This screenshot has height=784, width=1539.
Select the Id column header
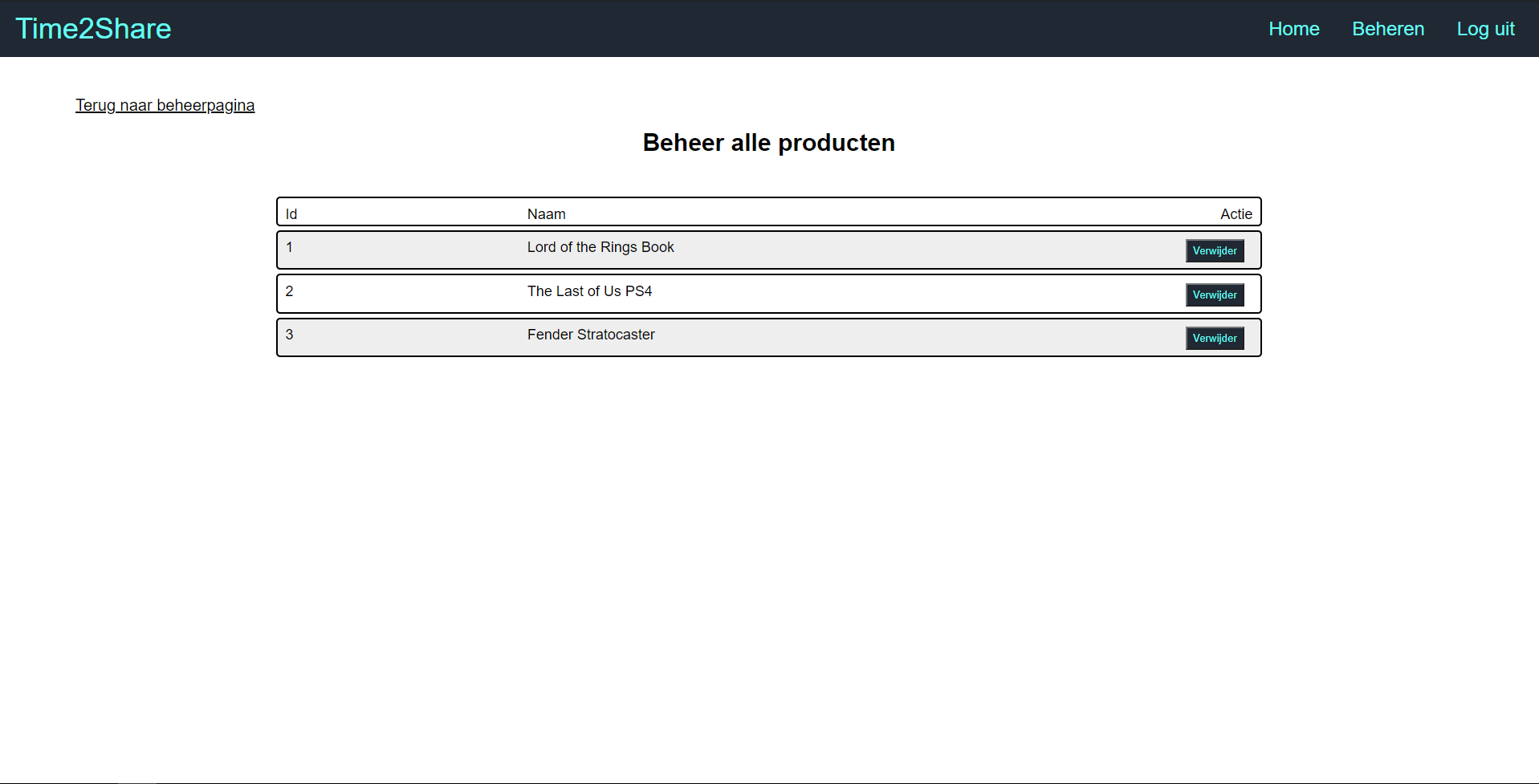[291, 214]
